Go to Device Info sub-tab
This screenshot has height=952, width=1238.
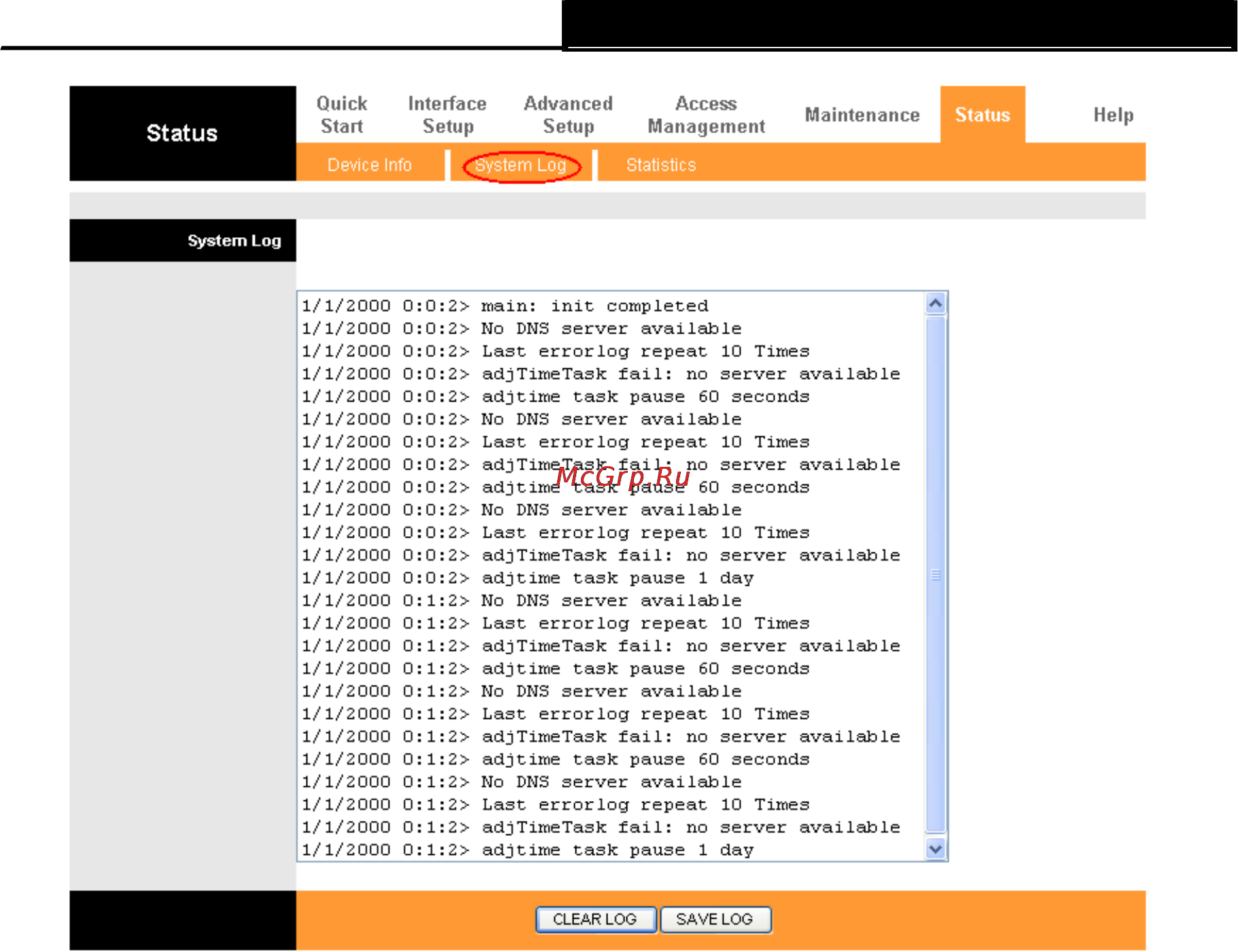click(x=370, y=165)
